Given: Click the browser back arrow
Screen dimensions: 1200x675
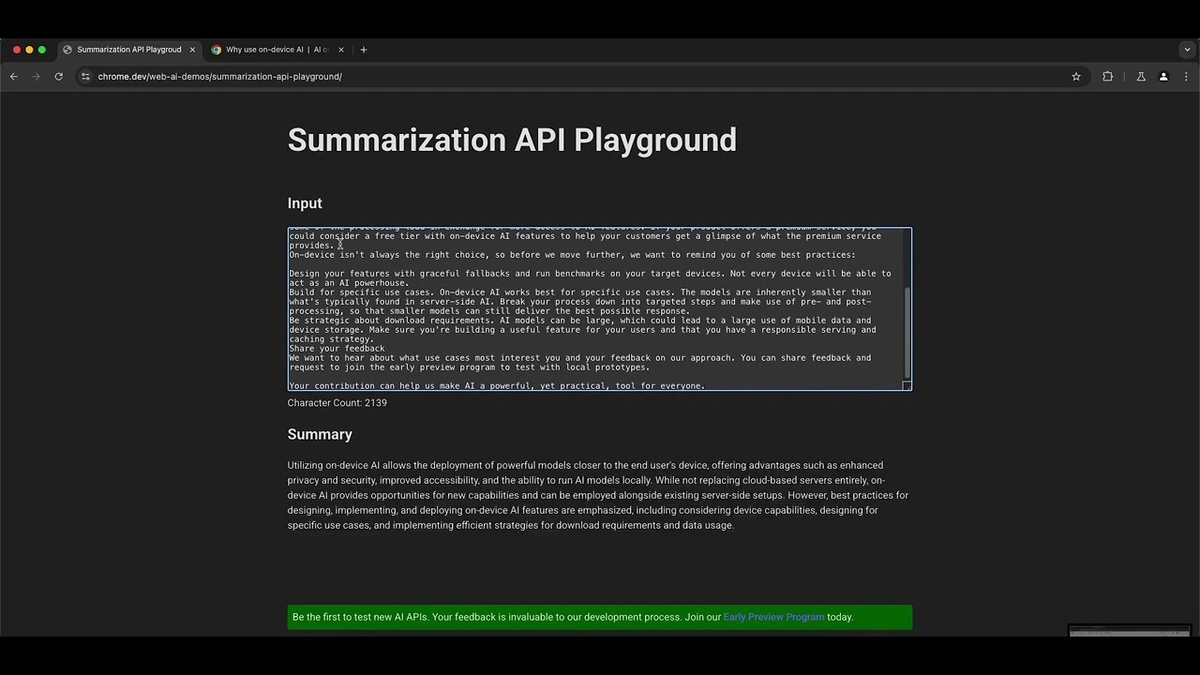Looking at the screenshot, I should (x=14, y=76).
